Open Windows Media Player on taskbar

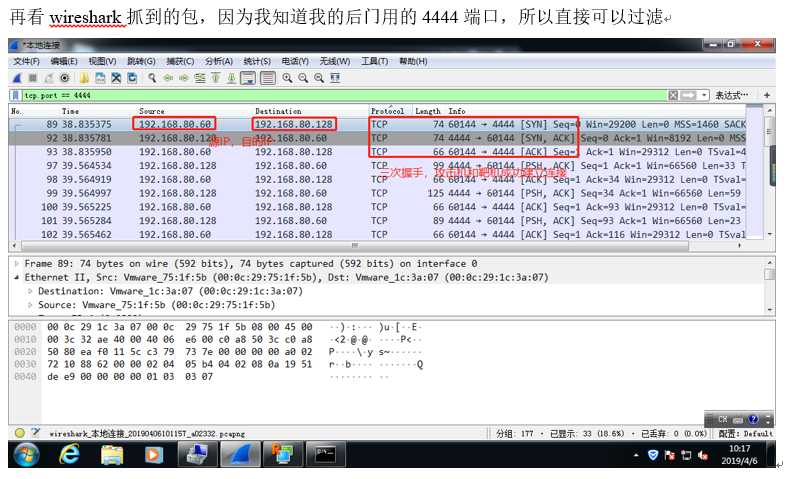[x=153, y=454]
